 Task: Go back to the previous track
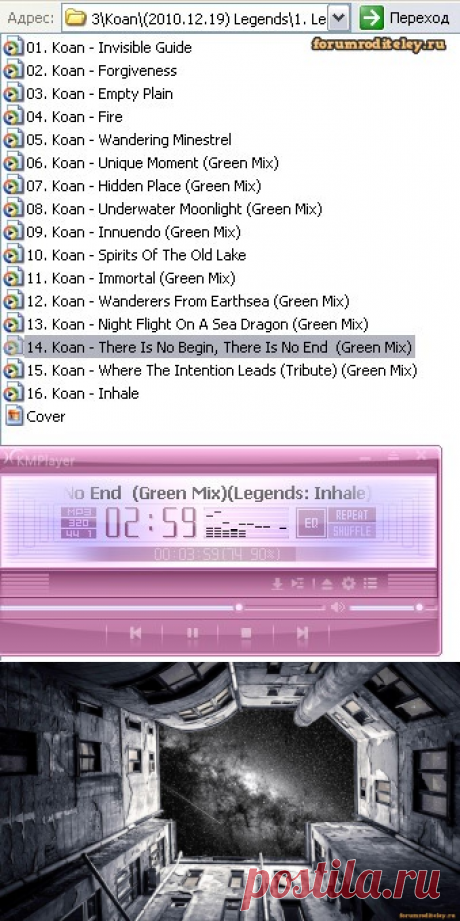pyautogui.click(x=136, y=633)
